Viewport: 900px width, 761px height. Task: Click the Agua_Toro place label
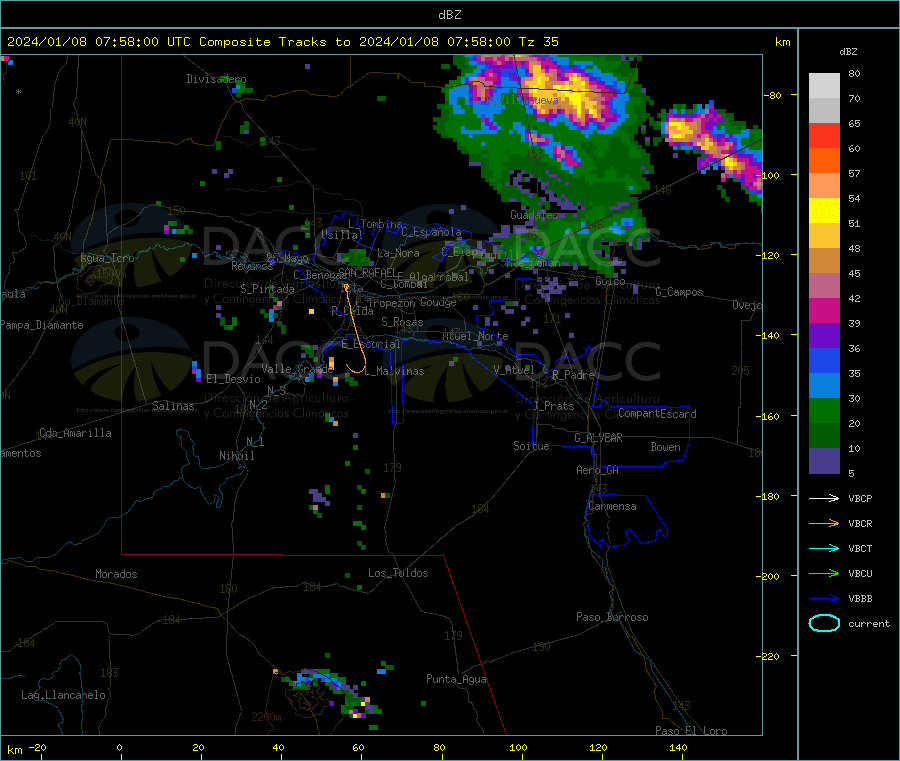click(107, 258)
